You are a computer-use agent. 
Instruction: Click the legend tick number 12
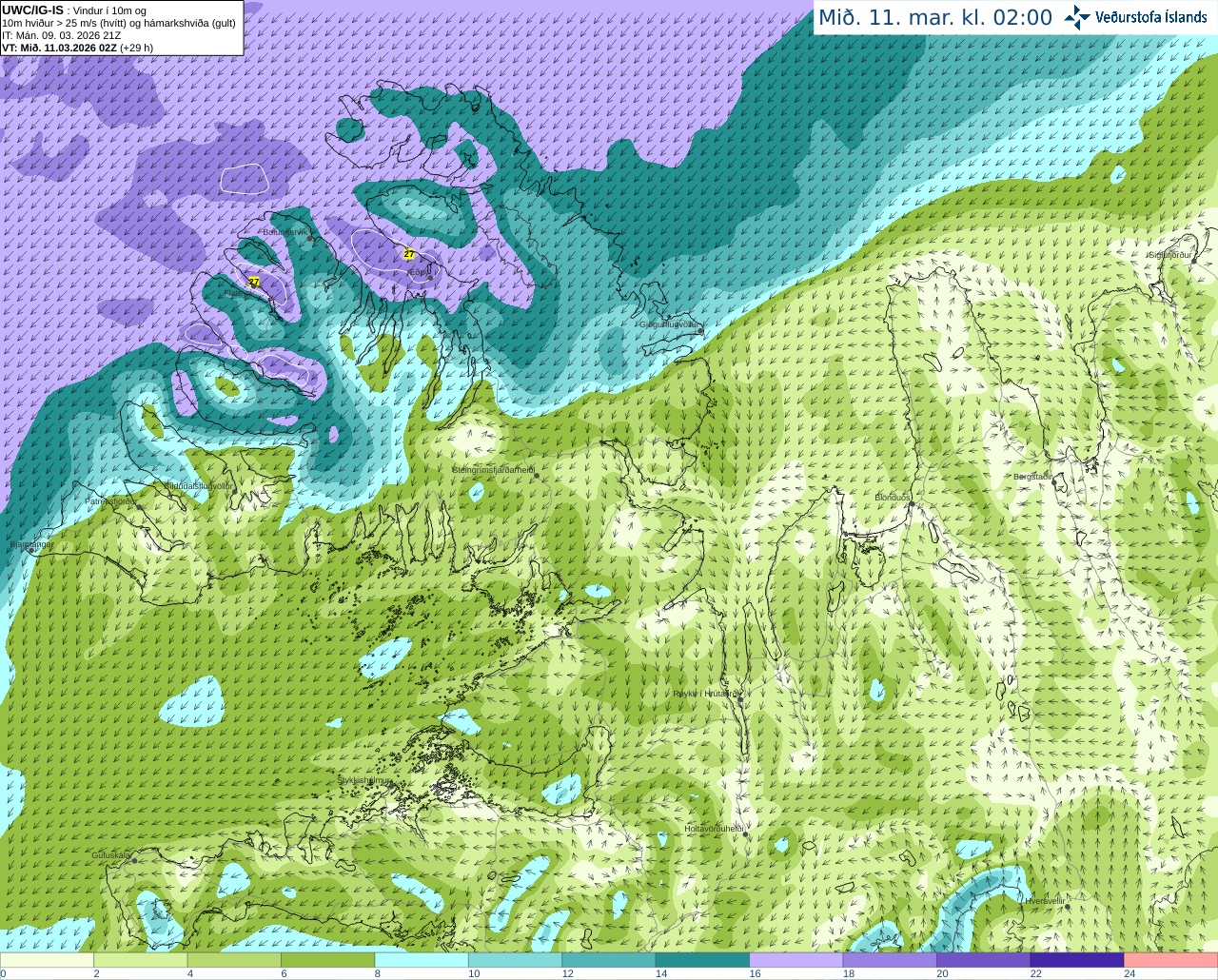click(567, 973)
